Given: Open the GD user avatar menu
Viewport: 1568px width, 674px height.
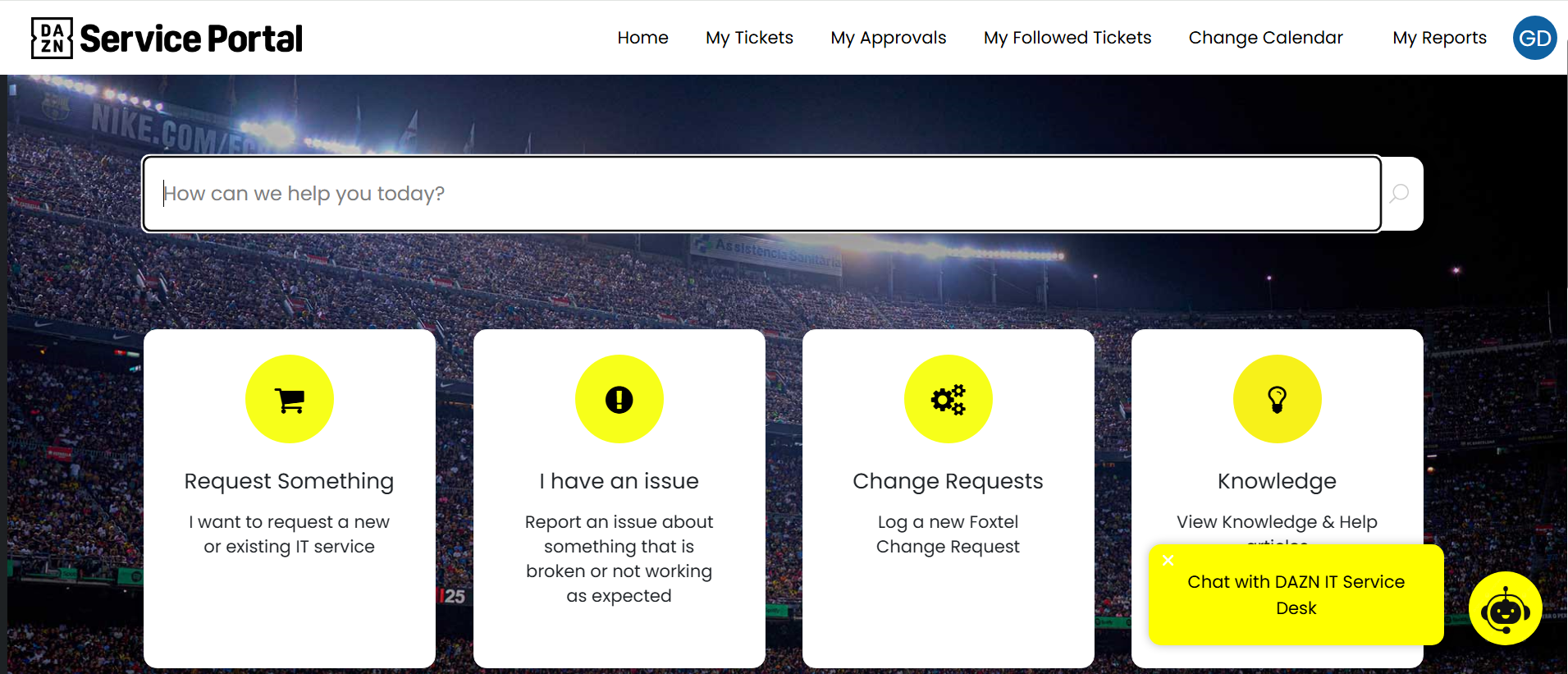Looking at the screenshot, I should 1534,38.
